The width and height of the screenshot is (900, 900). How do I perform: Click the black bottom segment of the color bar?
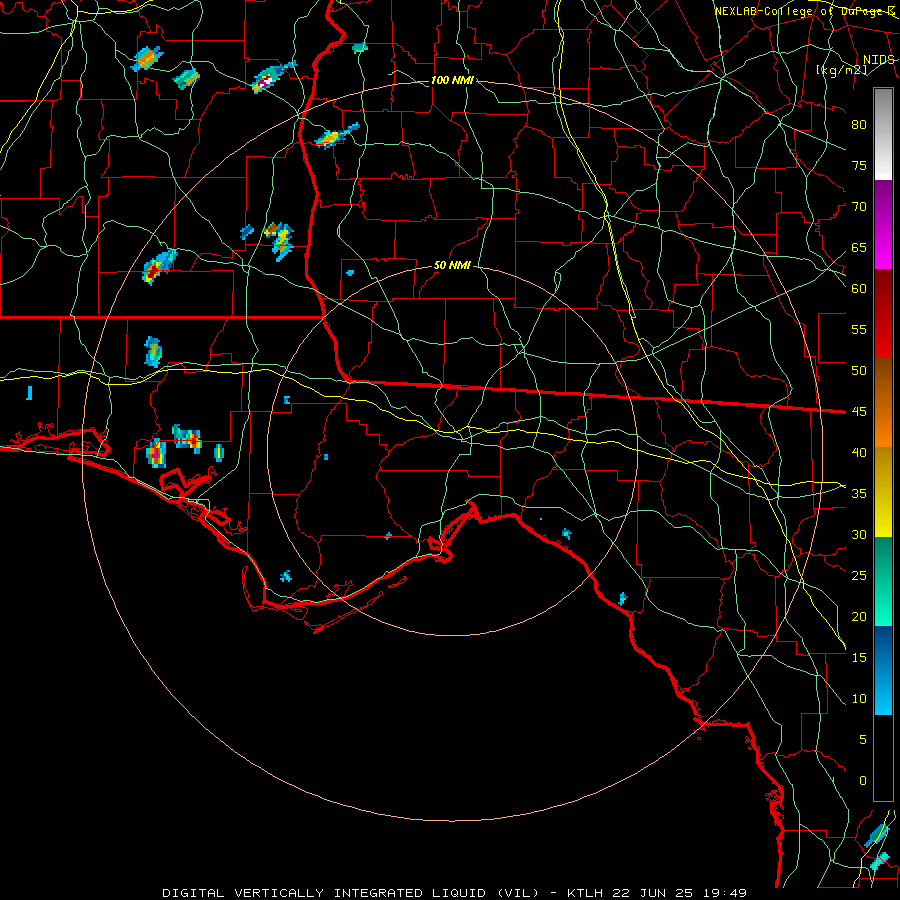click(x=883, y=758)
